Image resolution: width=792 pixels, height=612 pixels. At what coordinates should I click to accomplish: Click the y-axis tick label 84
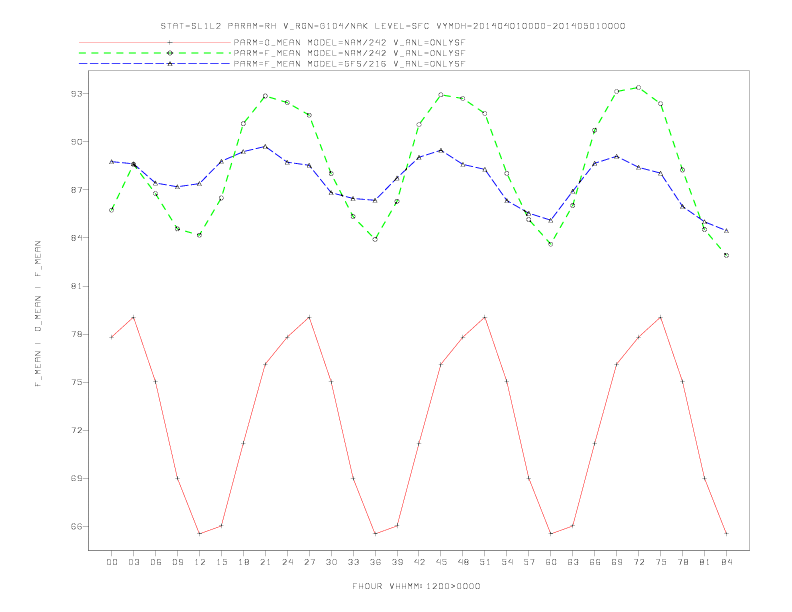(x=76, y=238)
